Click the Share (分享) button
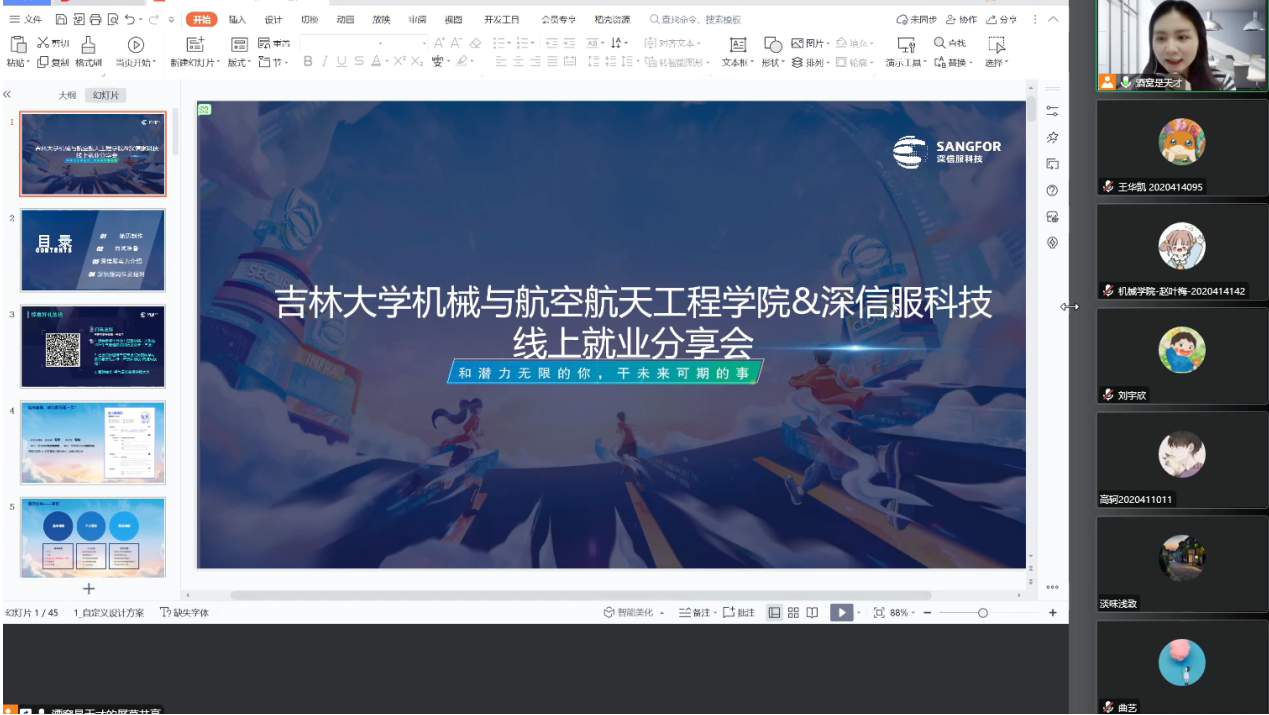The height and width of the screenshot is (715, 1269). (x=1001, y=19)
